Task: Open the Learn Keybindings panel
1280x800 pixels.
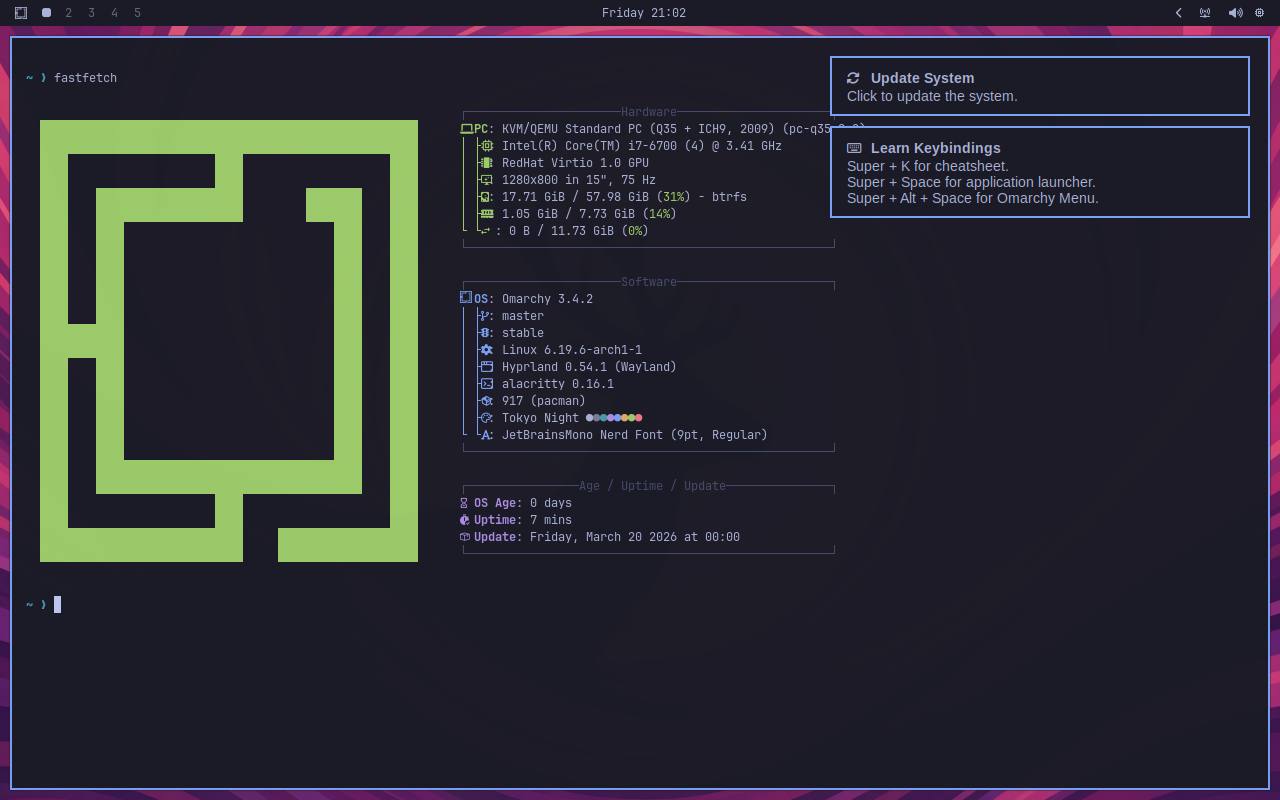Action: pyautogui.click(x=1039, y=171)
